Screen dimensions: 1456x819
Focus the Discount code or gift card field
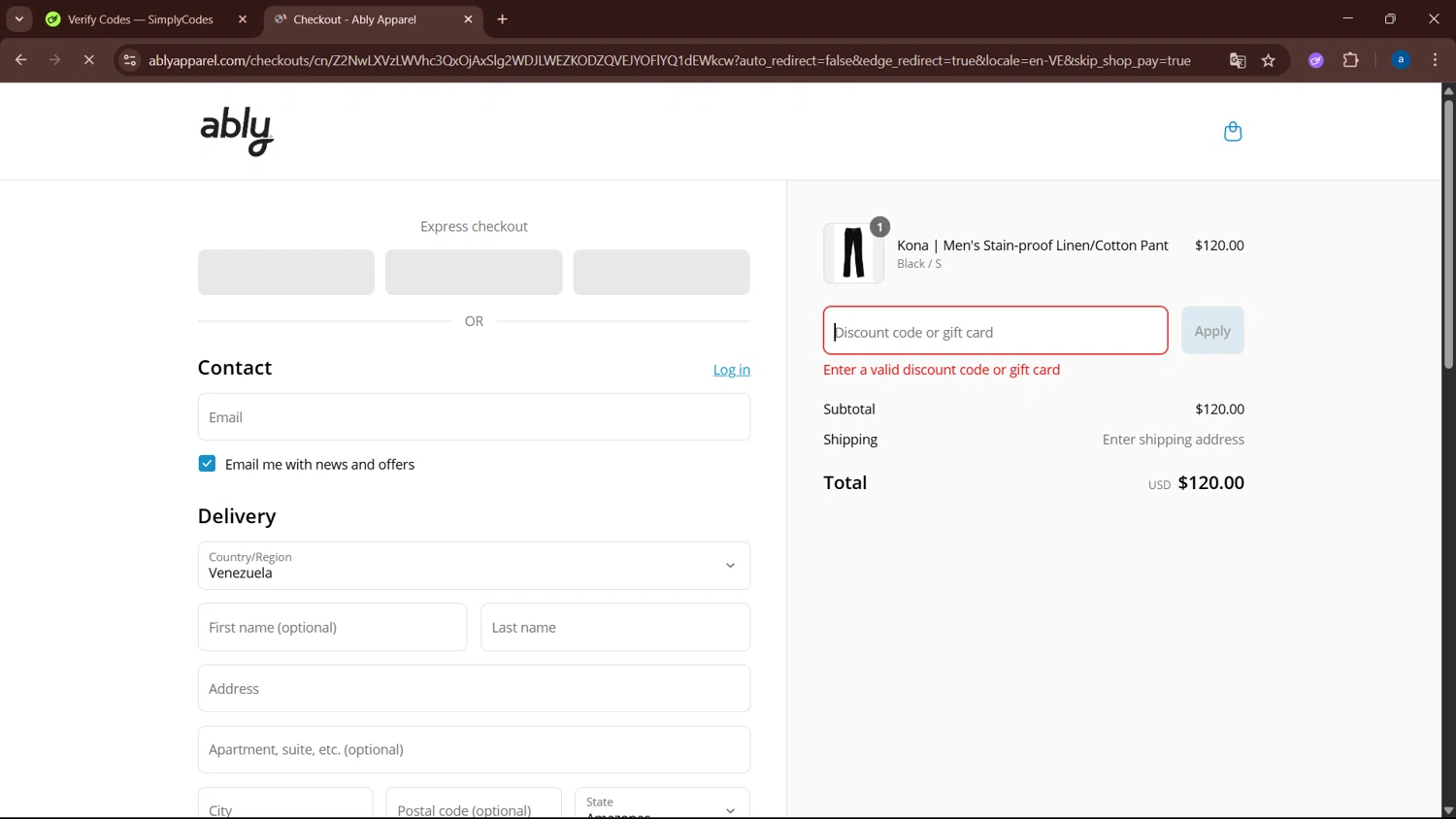click(995, 331)
